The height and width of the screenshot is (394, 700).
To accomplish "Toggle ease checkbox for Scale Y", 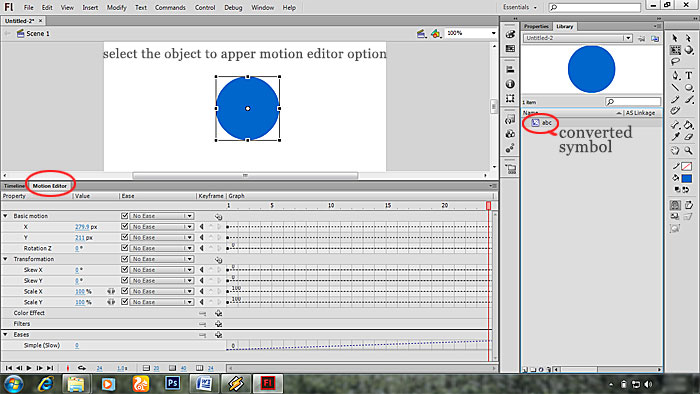I will pos(125,301).
